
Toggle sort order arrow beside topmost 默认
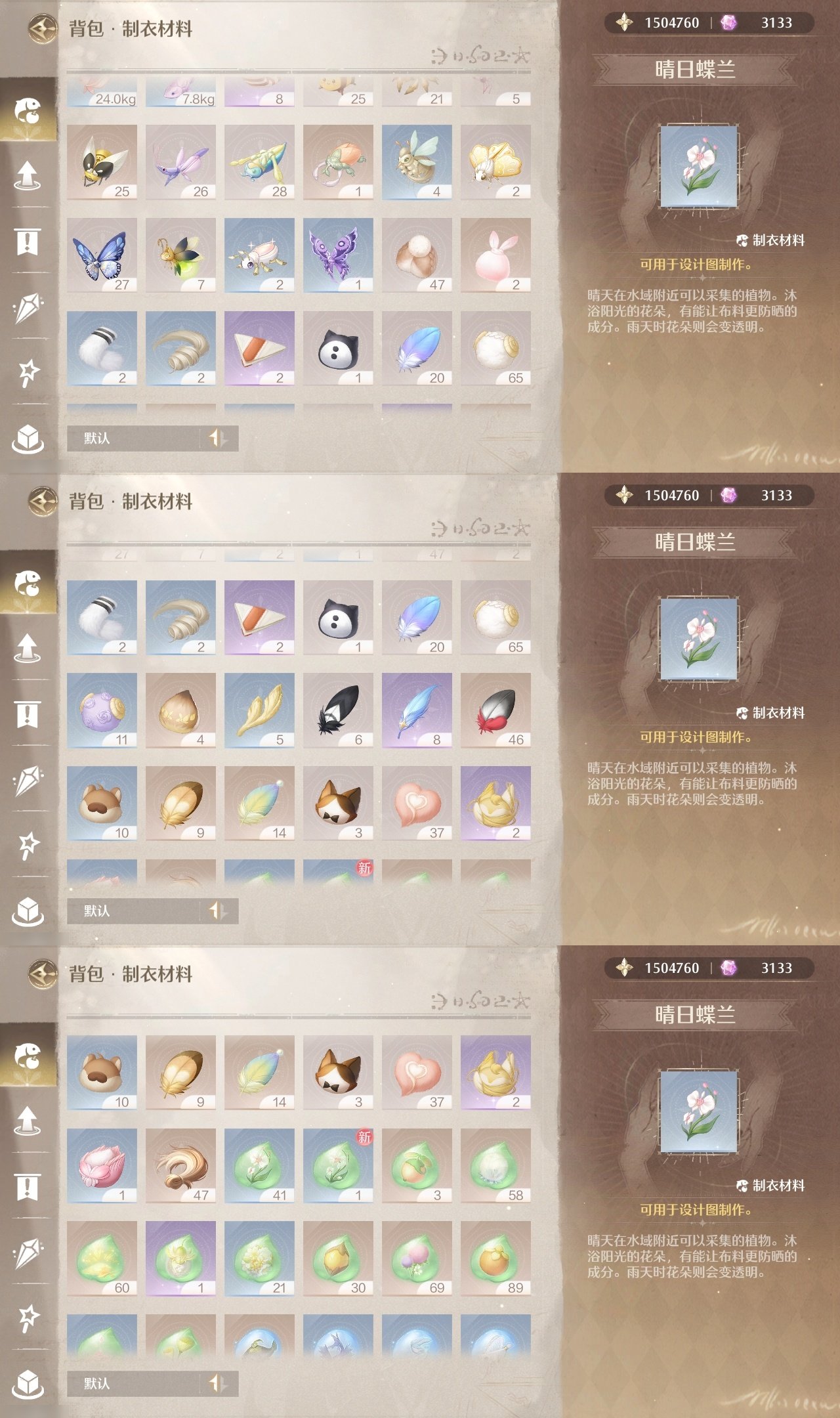coord(218,438)
